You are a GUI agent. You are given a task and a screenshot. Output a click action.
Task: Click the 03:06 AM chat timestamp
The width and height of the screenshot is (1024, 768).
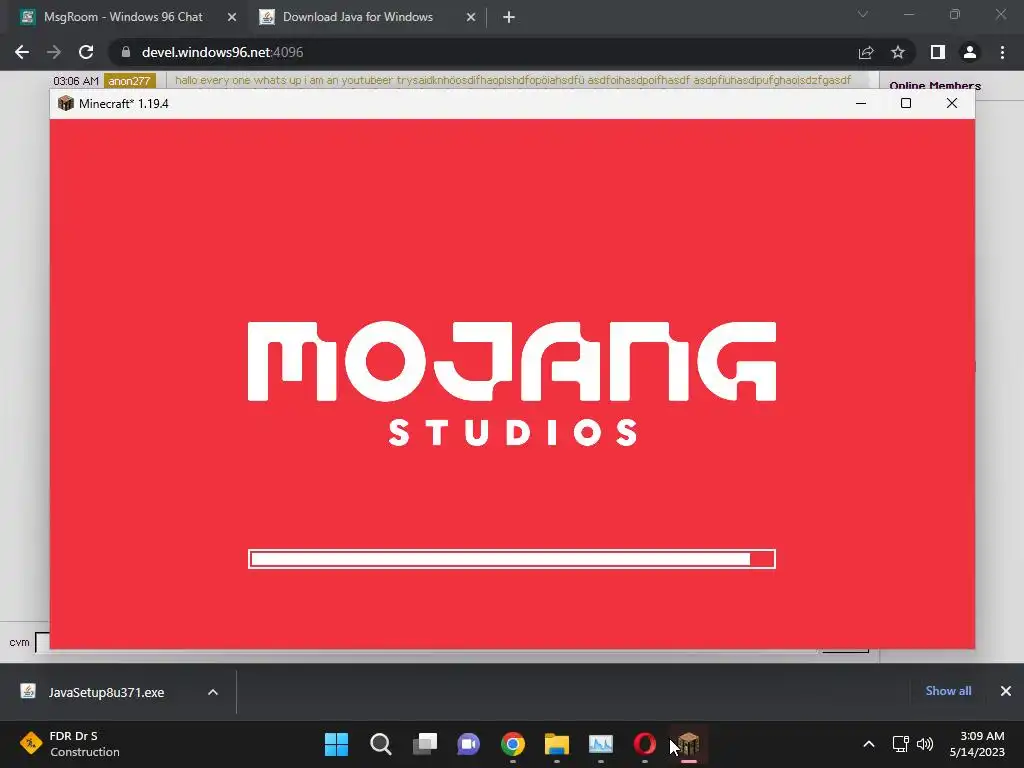[76, 81]
